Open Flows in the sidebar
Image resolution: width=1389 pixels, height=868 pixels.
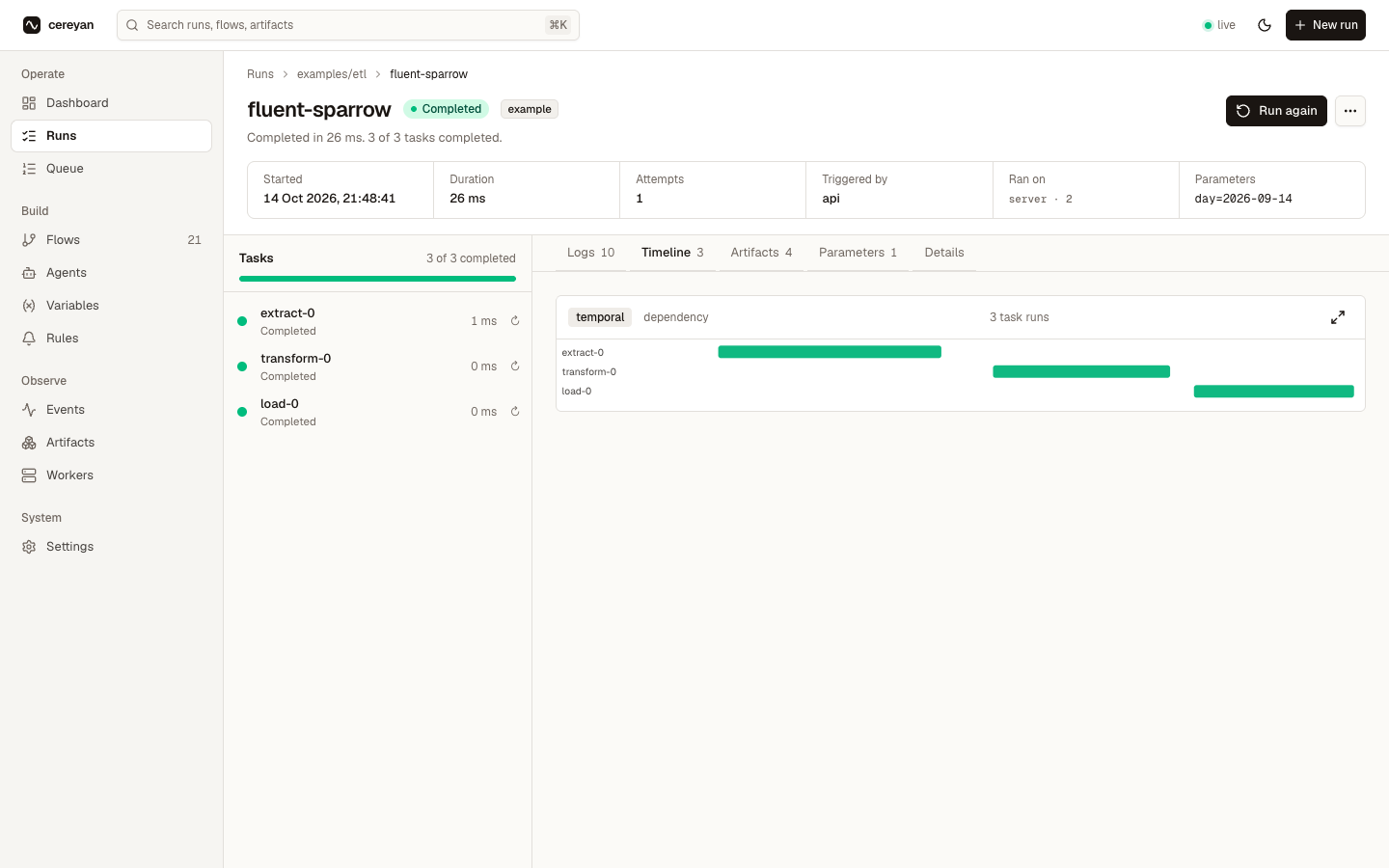[x=111, y=240]
